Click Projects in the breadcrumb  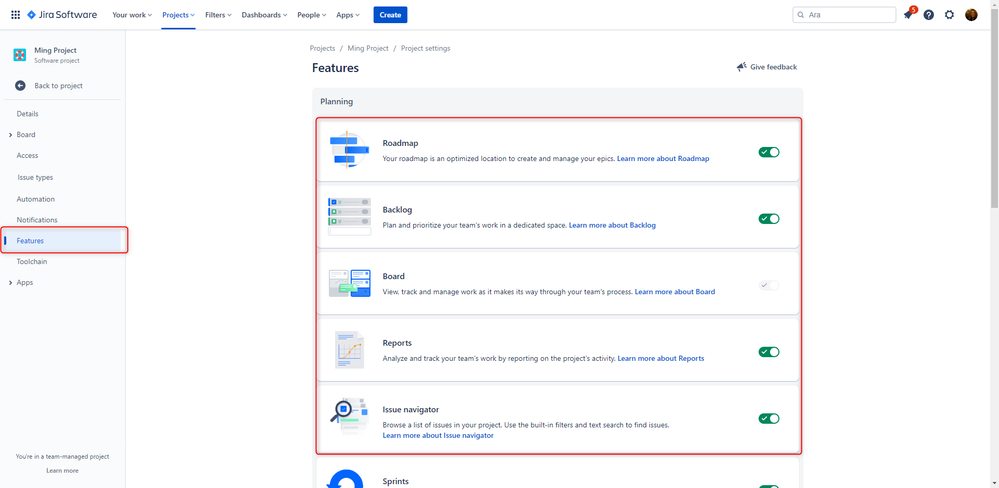322,48
